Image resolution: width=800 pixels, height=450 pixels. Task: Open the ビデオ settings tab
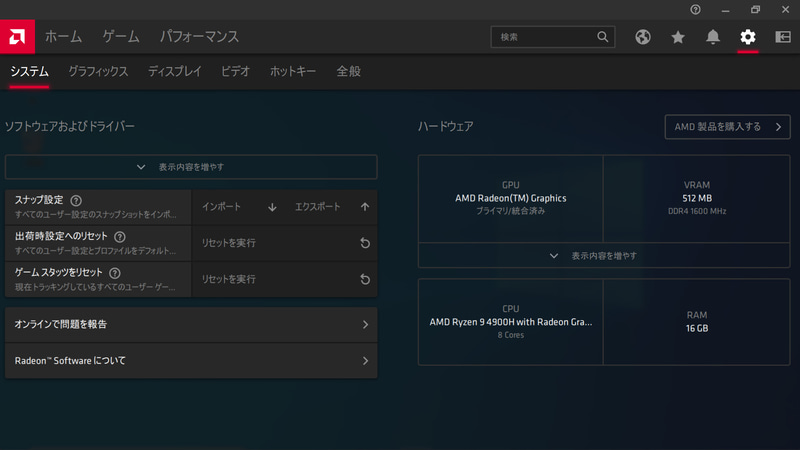point(235,71)
